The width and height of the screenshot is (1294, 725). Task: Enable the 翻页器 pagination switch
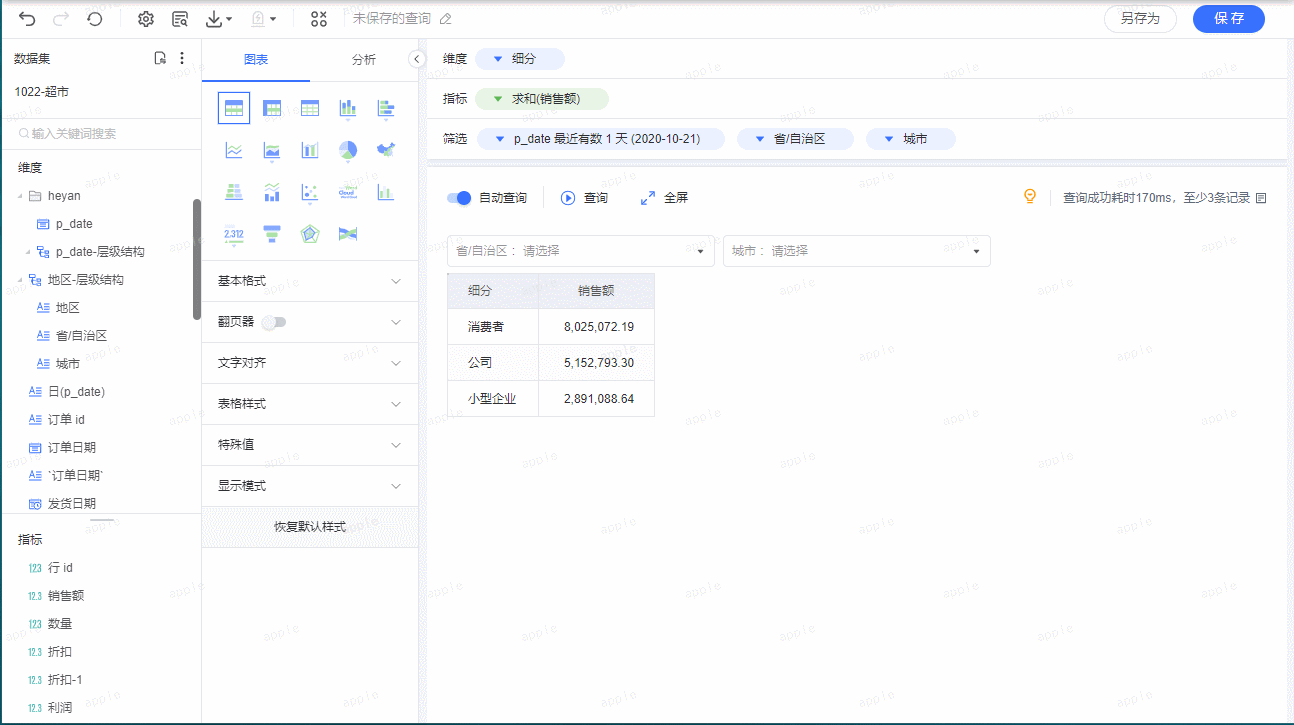pos(273,322)
